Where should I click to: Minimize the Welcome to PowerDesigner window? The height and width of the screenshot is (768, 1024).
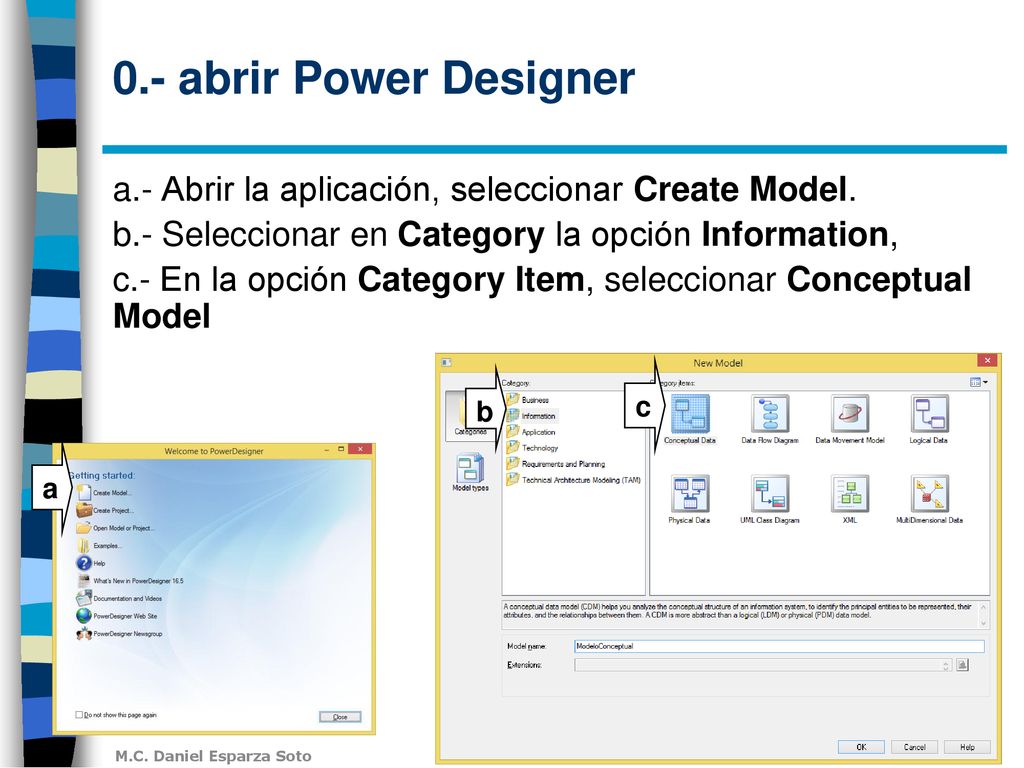[327, 449]
